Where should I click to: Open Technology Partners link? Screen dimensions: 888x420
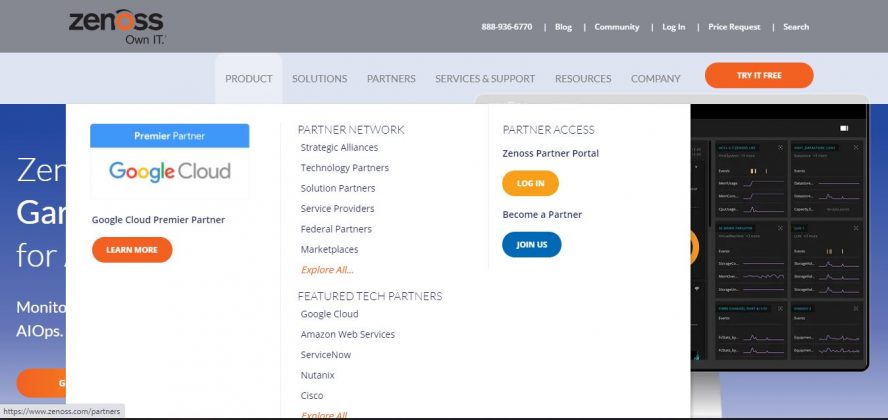coord(344,168)
